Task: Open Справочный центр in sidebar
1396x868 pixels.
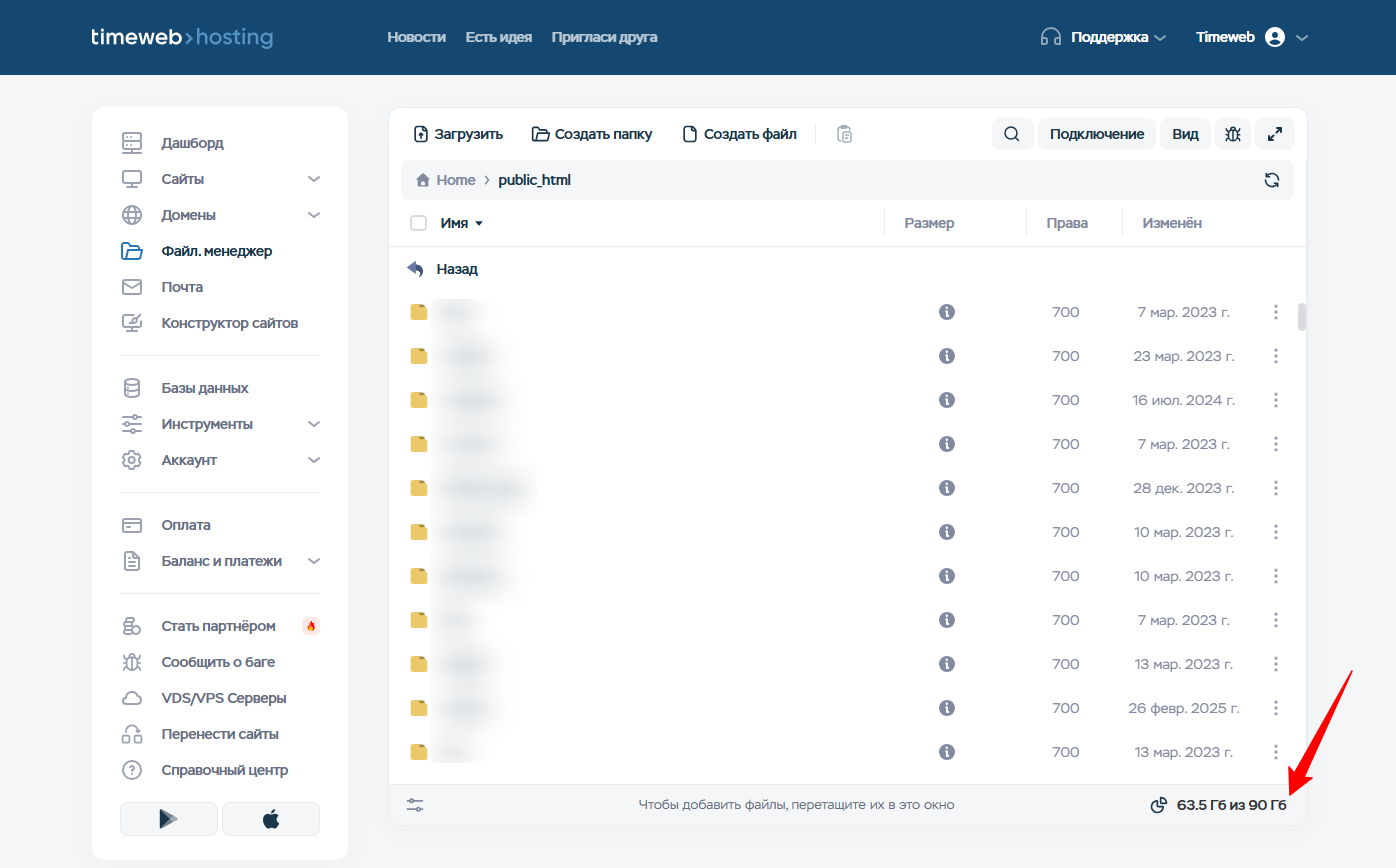Action: [225, 770]
